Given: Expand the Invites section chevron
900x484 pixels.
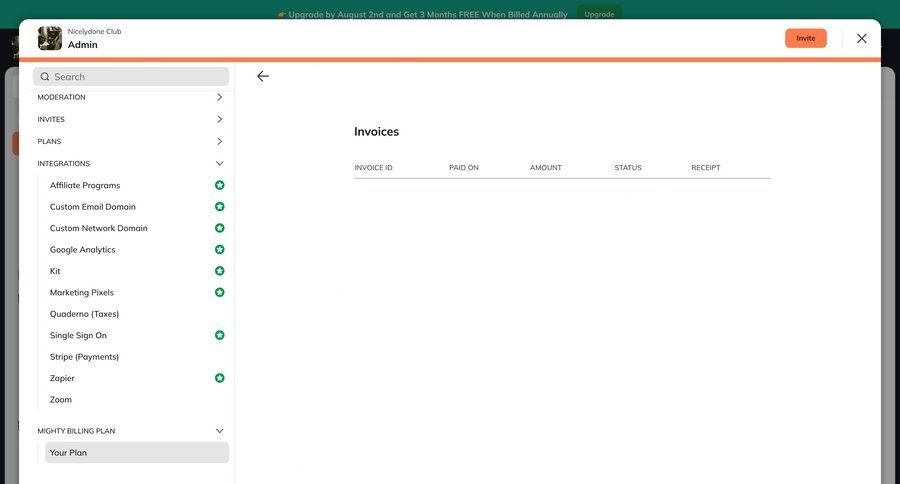Looking at the screenshot, I should [219, 119].
